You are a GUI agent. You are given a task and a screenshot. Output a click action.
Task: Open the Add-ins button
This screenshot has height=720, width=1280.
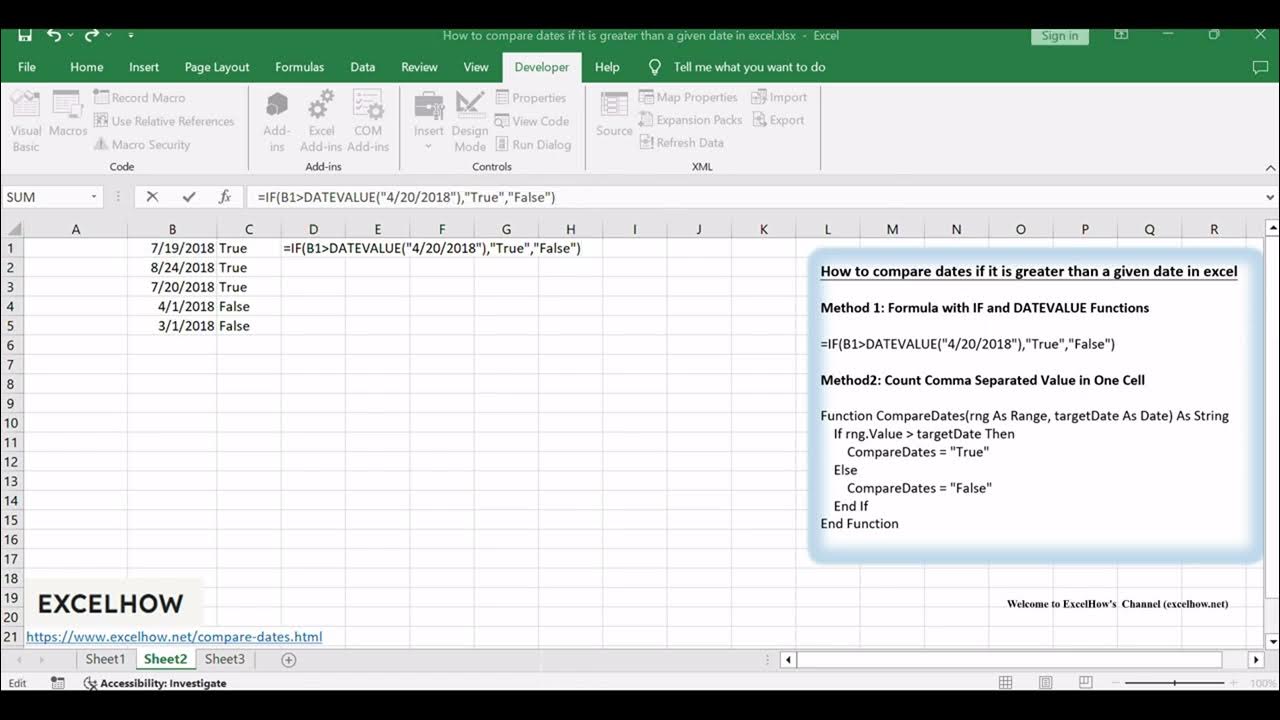click(277, 121)
